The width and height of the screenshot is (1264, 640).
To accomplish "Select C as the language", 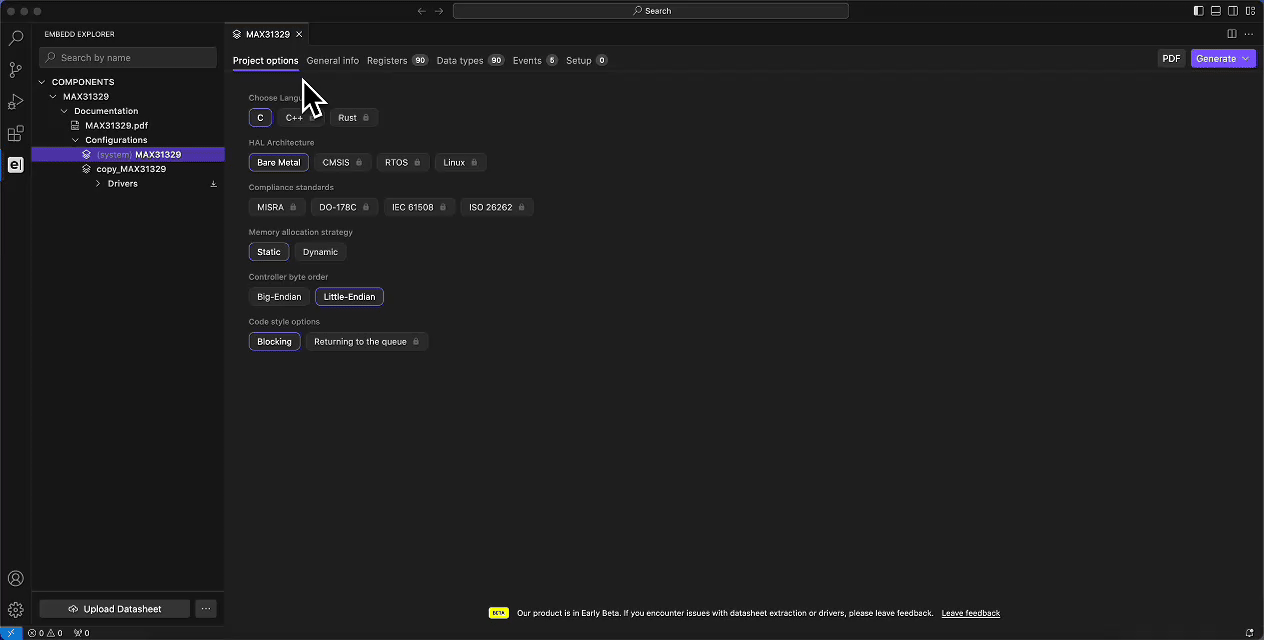I will pyautogui.click(x=260, y=117).
